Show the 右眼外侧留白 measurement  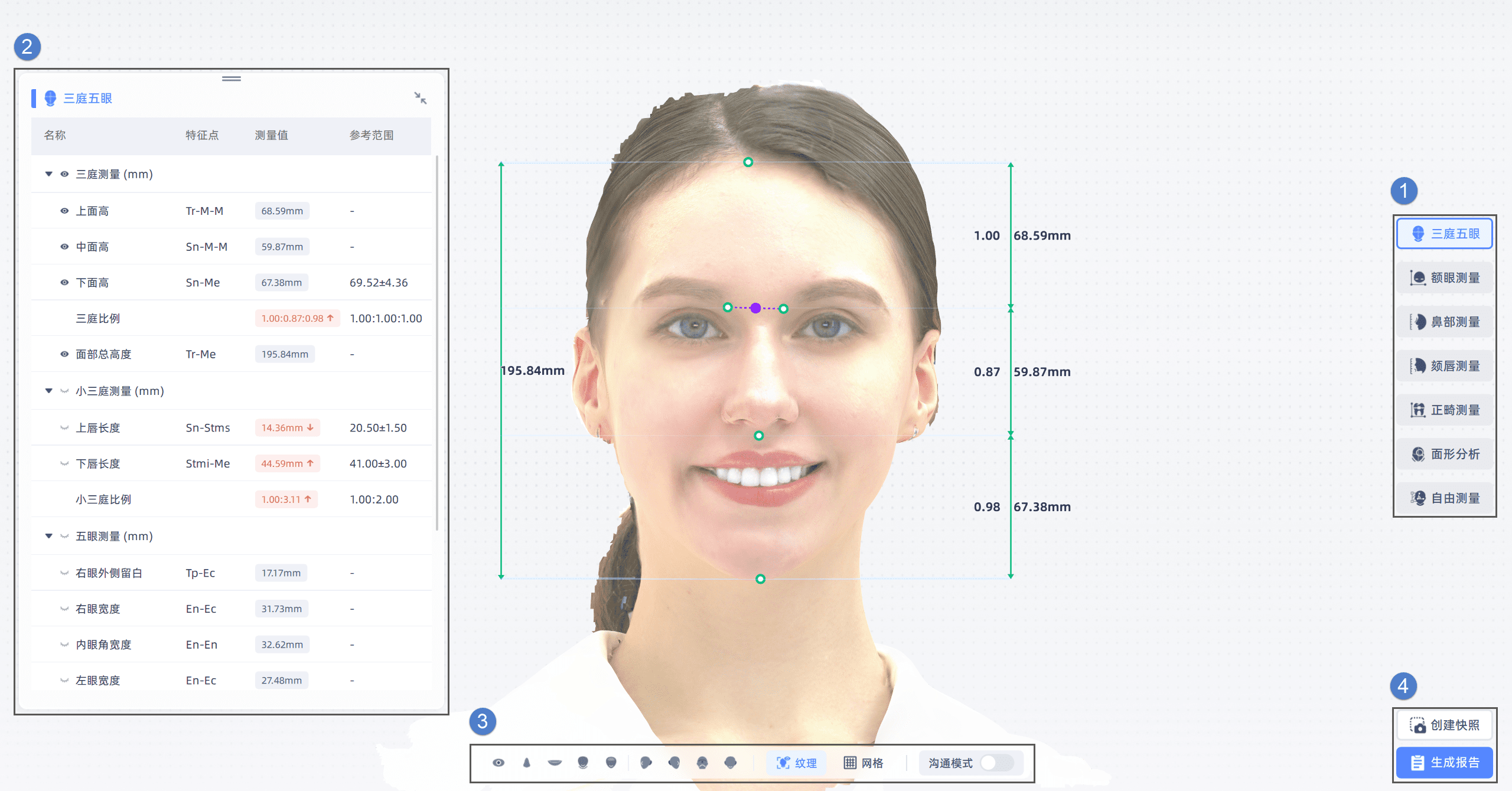[64, 573]
